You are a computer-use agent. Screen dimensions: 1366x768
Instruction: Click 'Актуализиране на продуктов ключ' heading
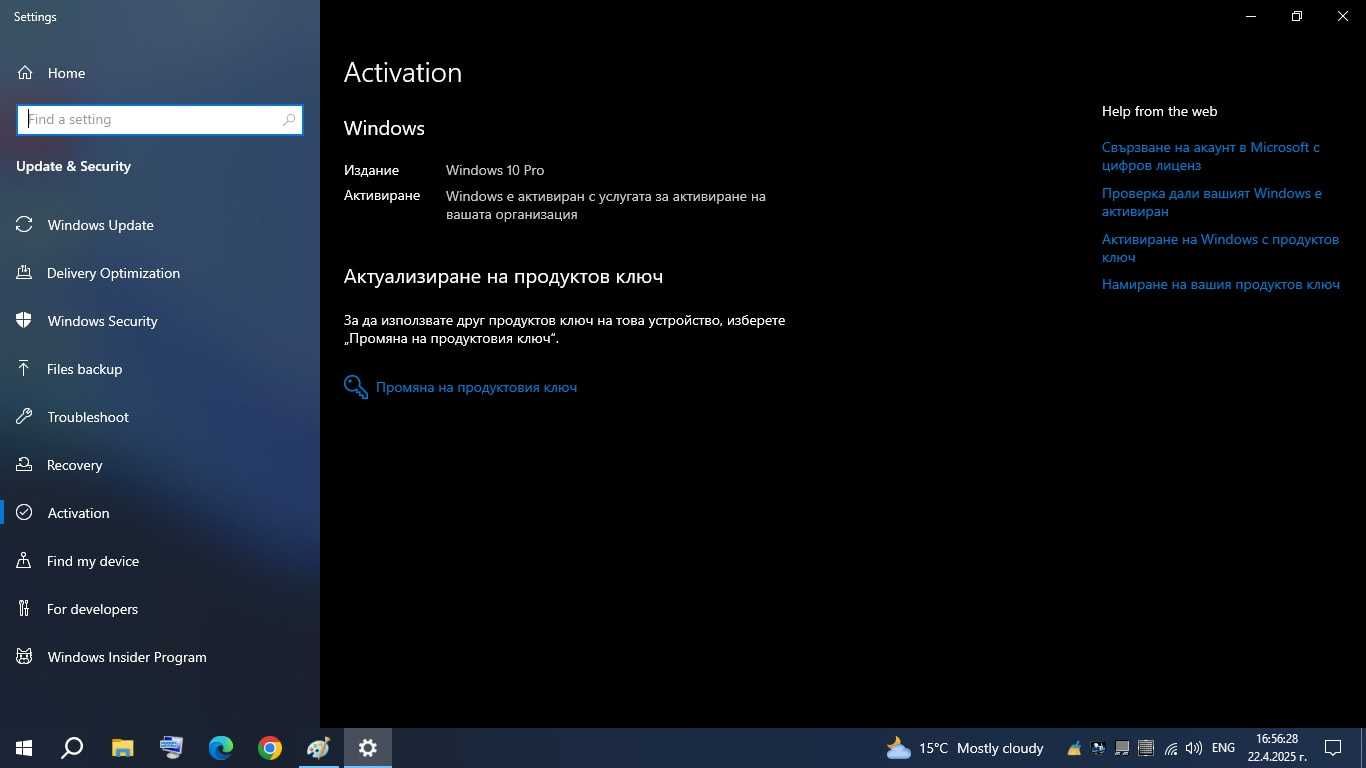503,277
